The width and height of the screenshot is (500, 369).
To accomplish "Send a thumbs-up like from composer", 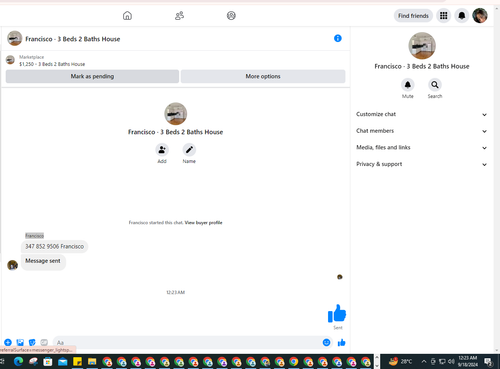I will [341, 342].
